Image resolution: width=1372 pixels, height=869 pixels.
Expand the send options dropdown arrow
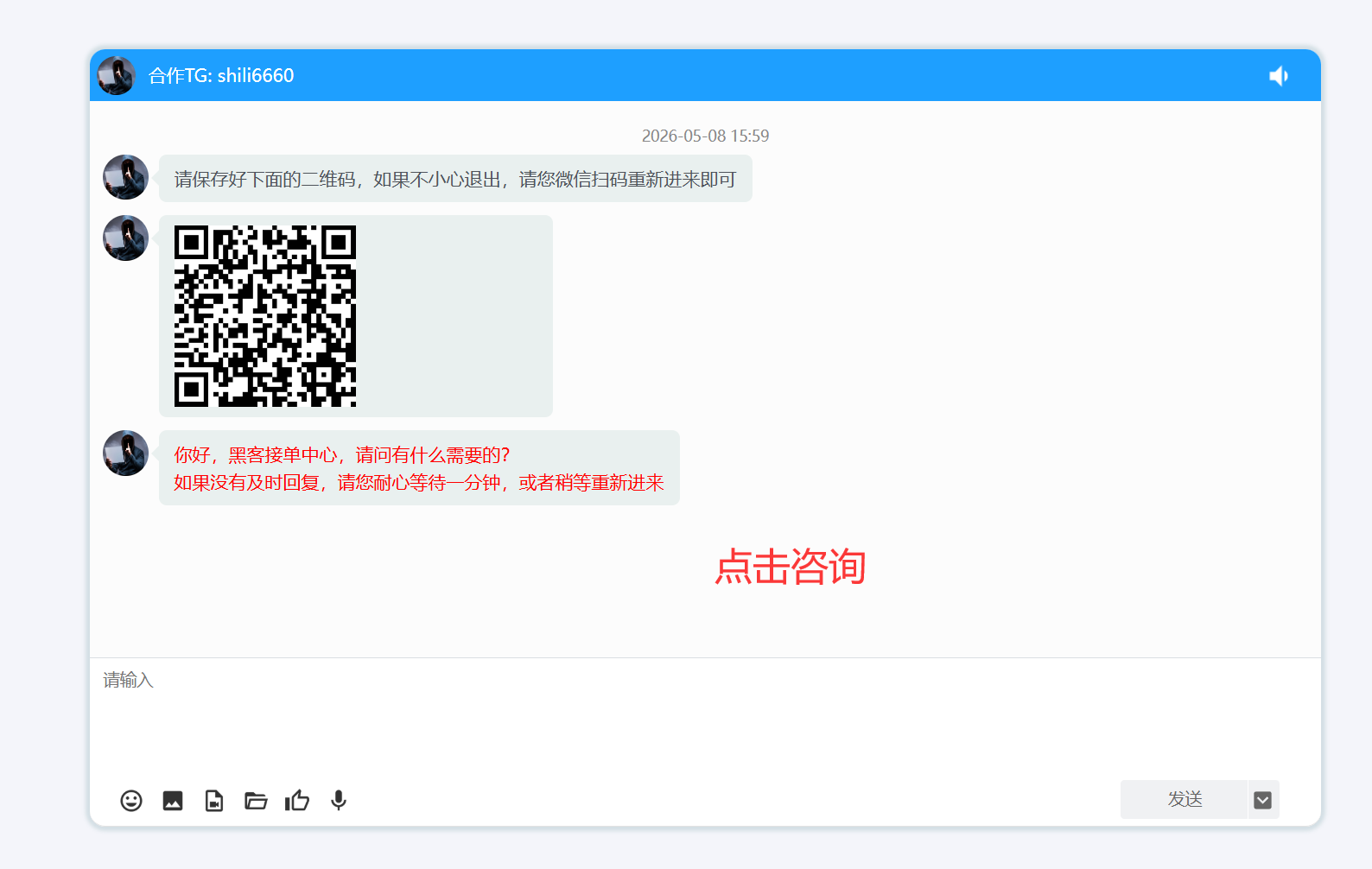click(1263, 800)
